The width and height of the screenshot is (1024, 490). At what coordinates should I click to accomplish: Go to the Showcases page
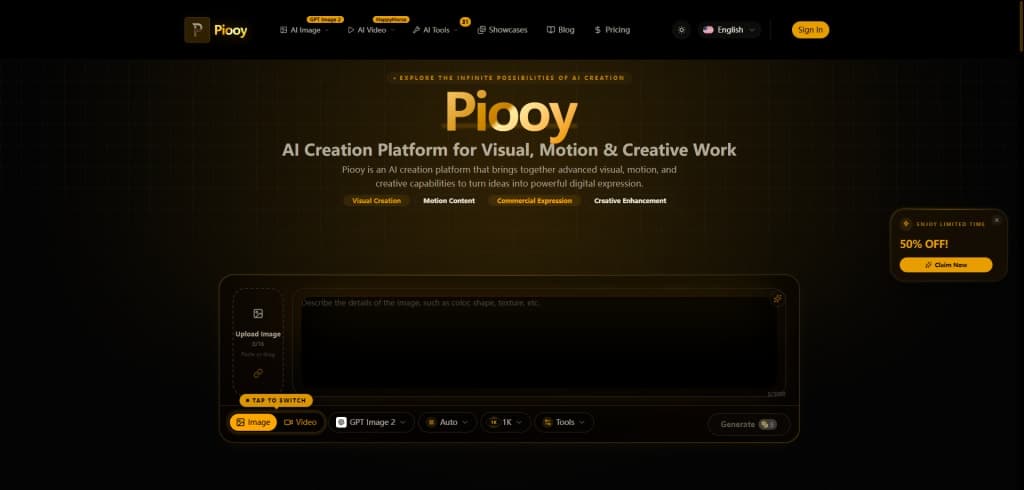pyautogui.click(x=502, y=30)
